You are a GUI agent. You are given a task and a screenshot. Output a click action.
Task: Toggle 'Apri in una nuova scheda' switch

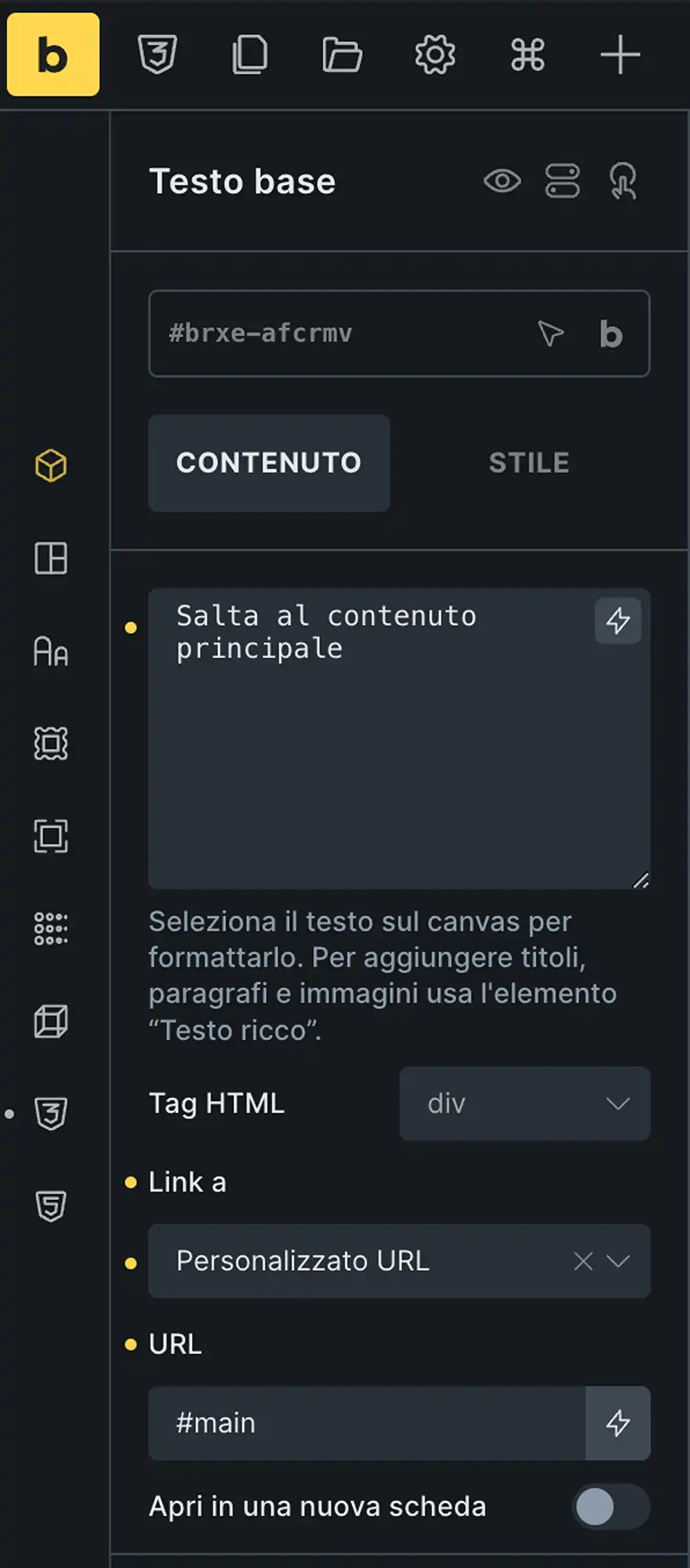pos(610,1507)
